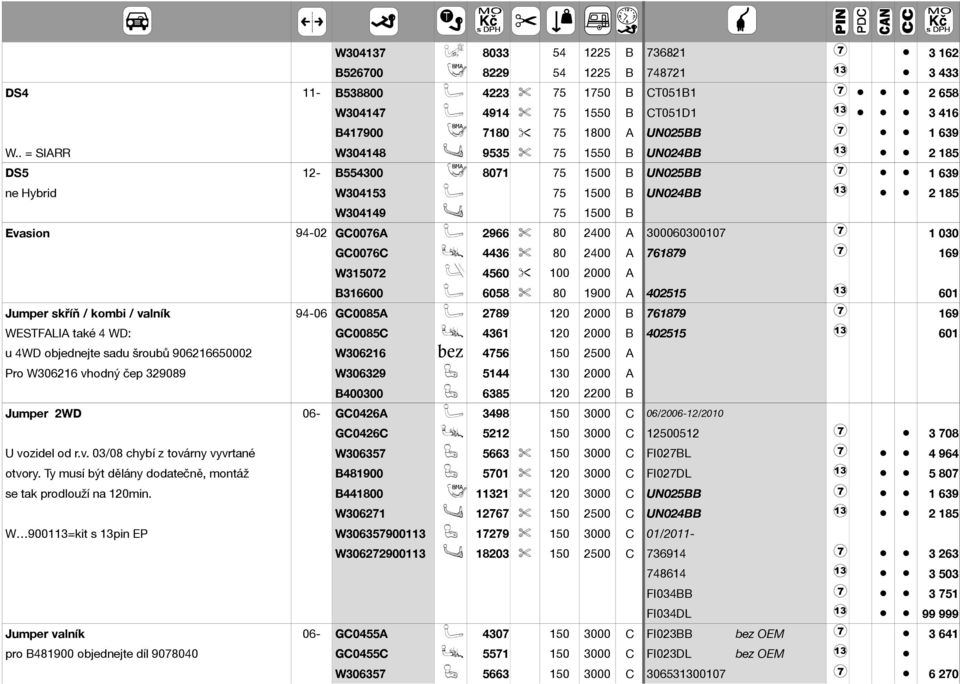Image resolution: width=960 pixels, height=684 pixels.
Task: Click the 13-pin circle in CT051D1 row
Action: coord(841,111)
